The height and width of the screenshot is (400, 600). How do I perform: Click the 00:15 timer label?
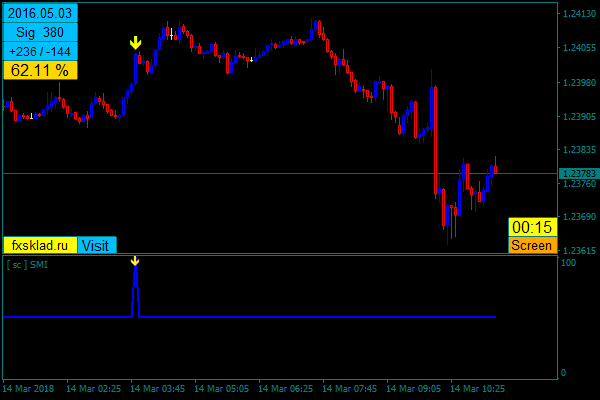pos(532,227)
